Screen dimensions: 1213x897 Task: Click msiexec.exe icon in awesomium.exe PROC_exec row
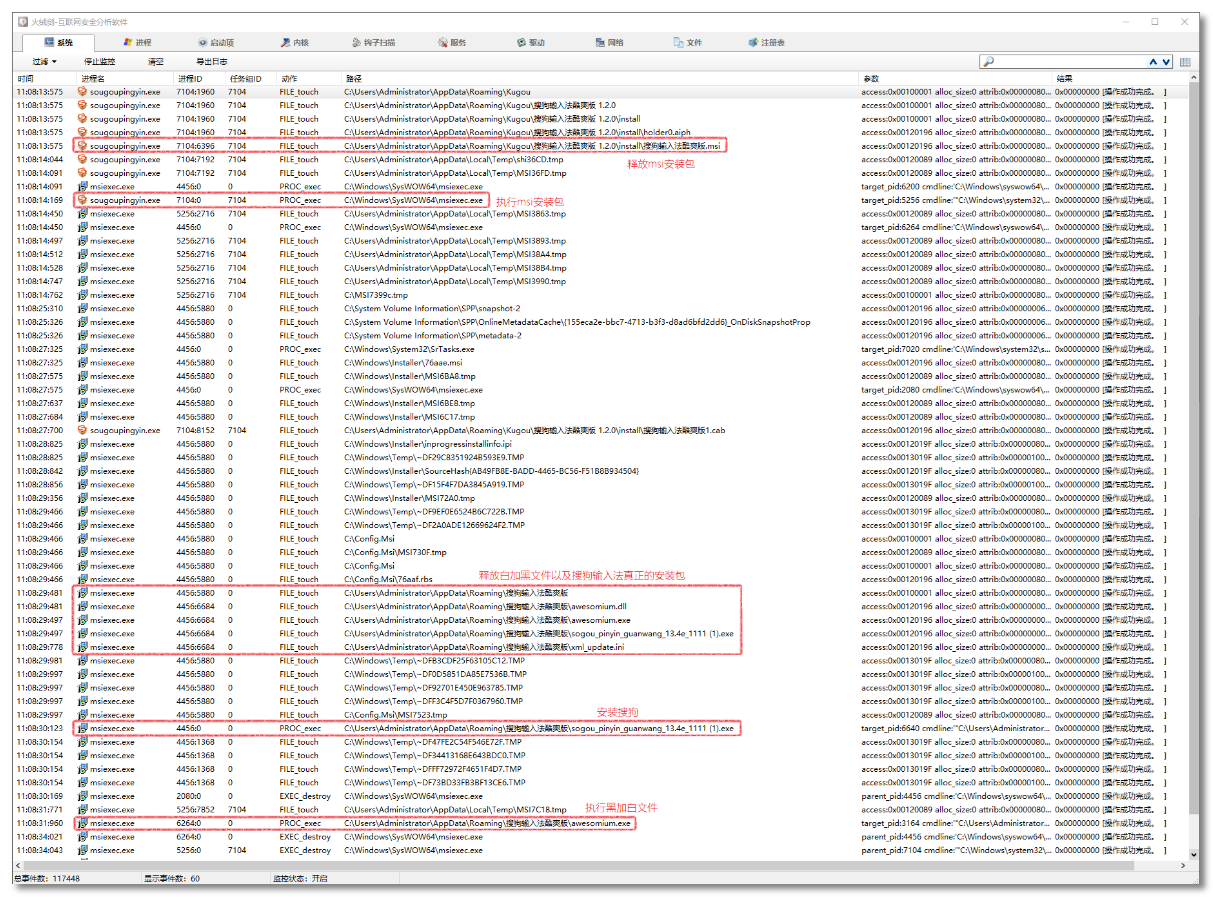pyautogui.click(x=83, y=823)
